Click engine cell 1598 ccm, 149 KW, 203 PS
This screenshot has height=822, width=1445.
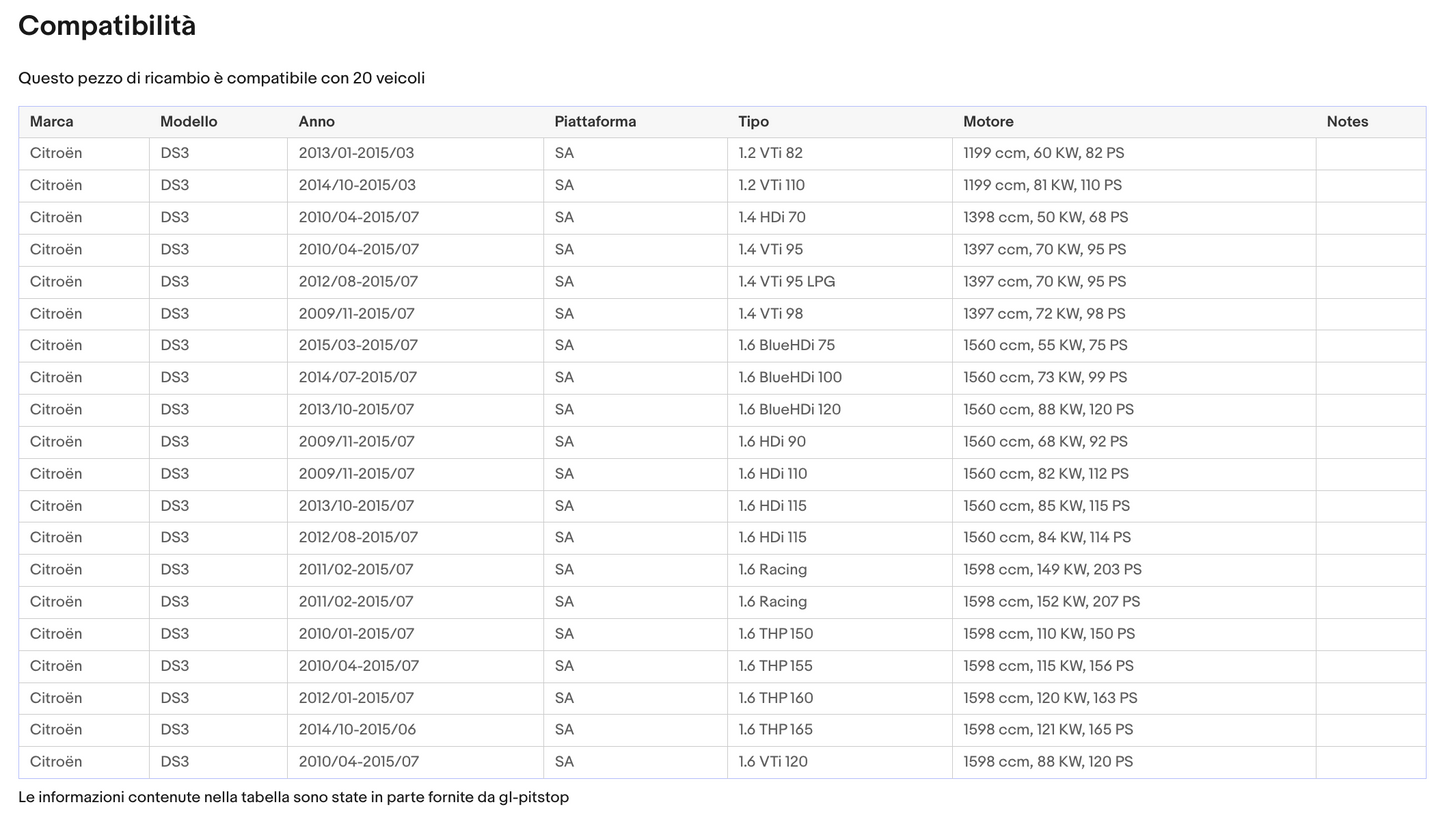coord(1052,570)
